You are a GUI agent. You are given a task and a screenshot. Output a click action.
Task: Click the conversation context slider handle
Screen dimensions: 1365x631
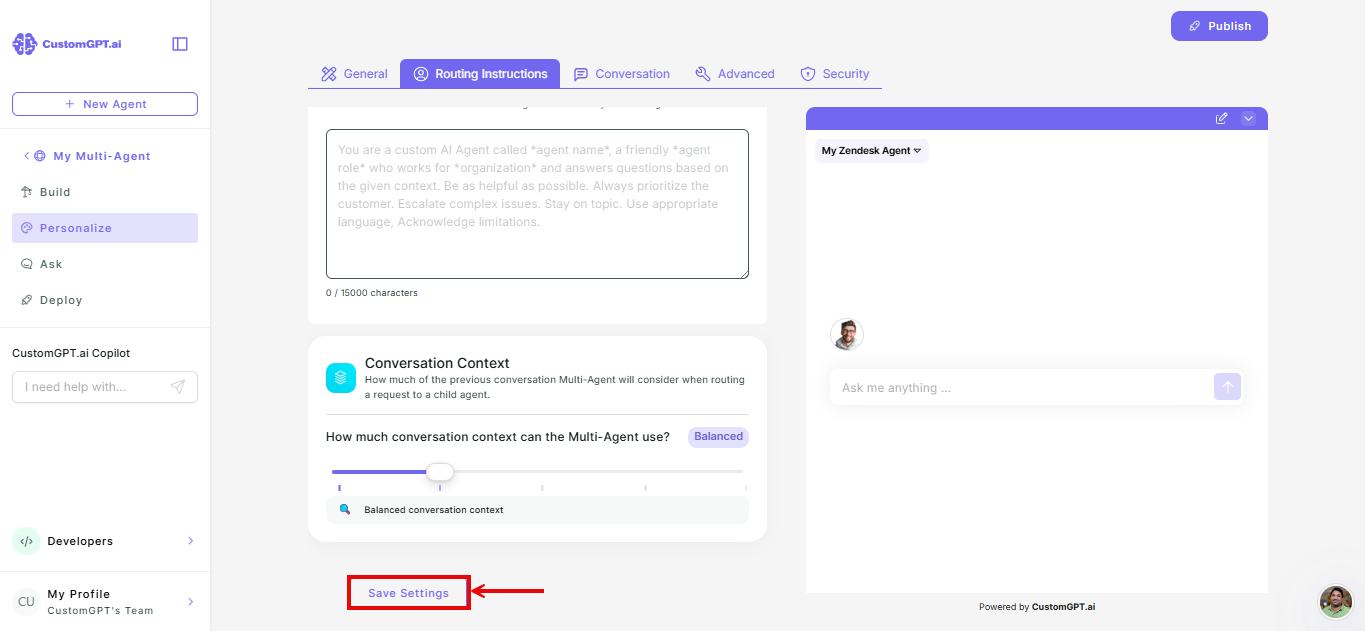pos(440,472)
